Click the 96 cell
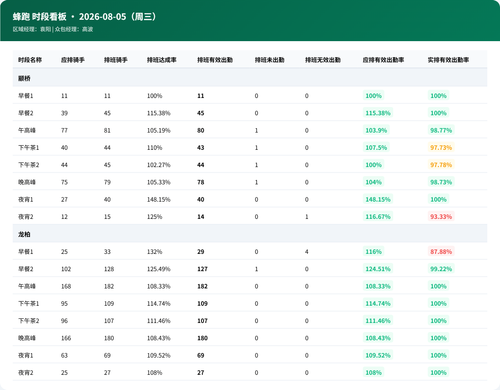 pyautogui.click(x=64, y=321)
